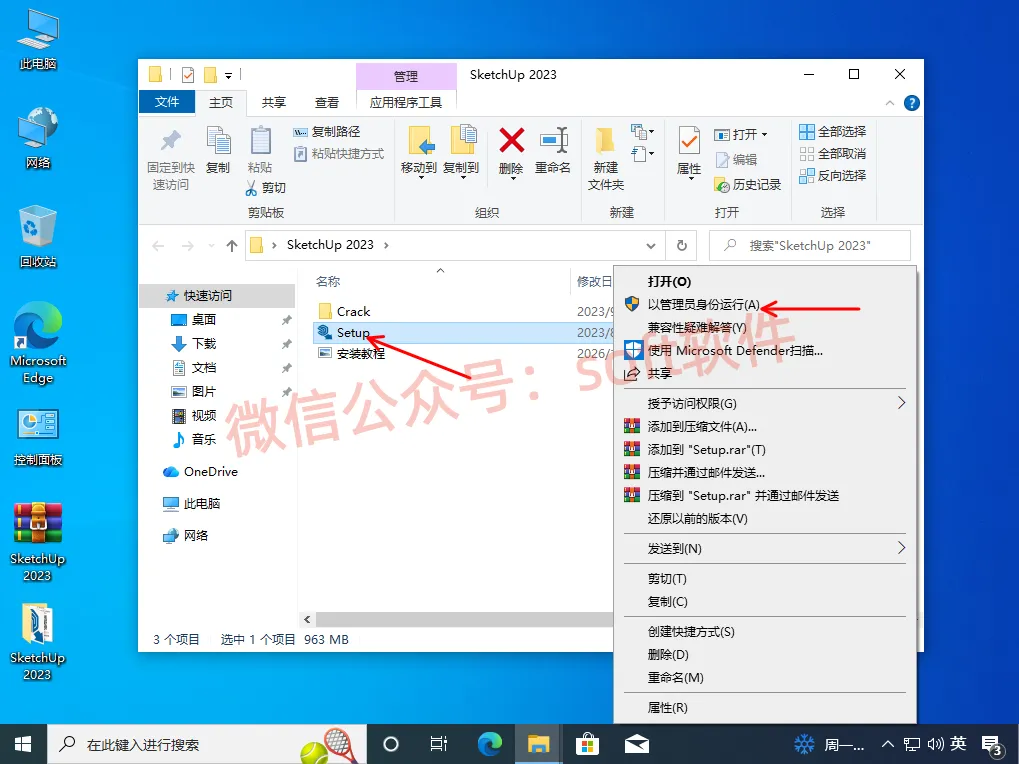This screenshot has height=764, width=1019.
Task: Choose Properties in context menu
Action: 667,707
